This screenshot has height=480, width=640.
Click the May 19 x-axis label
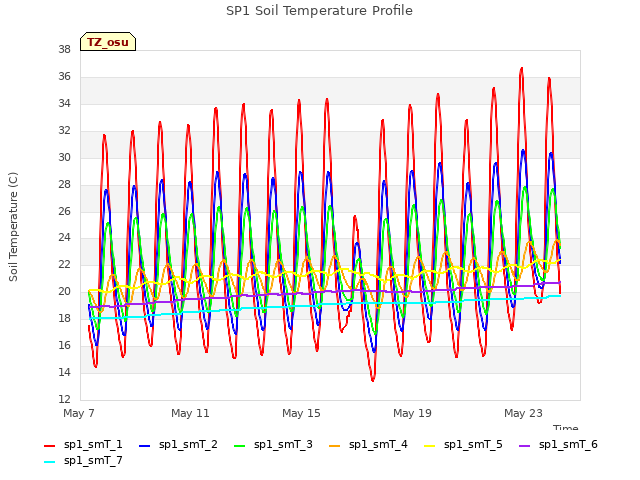pos(412,413)
